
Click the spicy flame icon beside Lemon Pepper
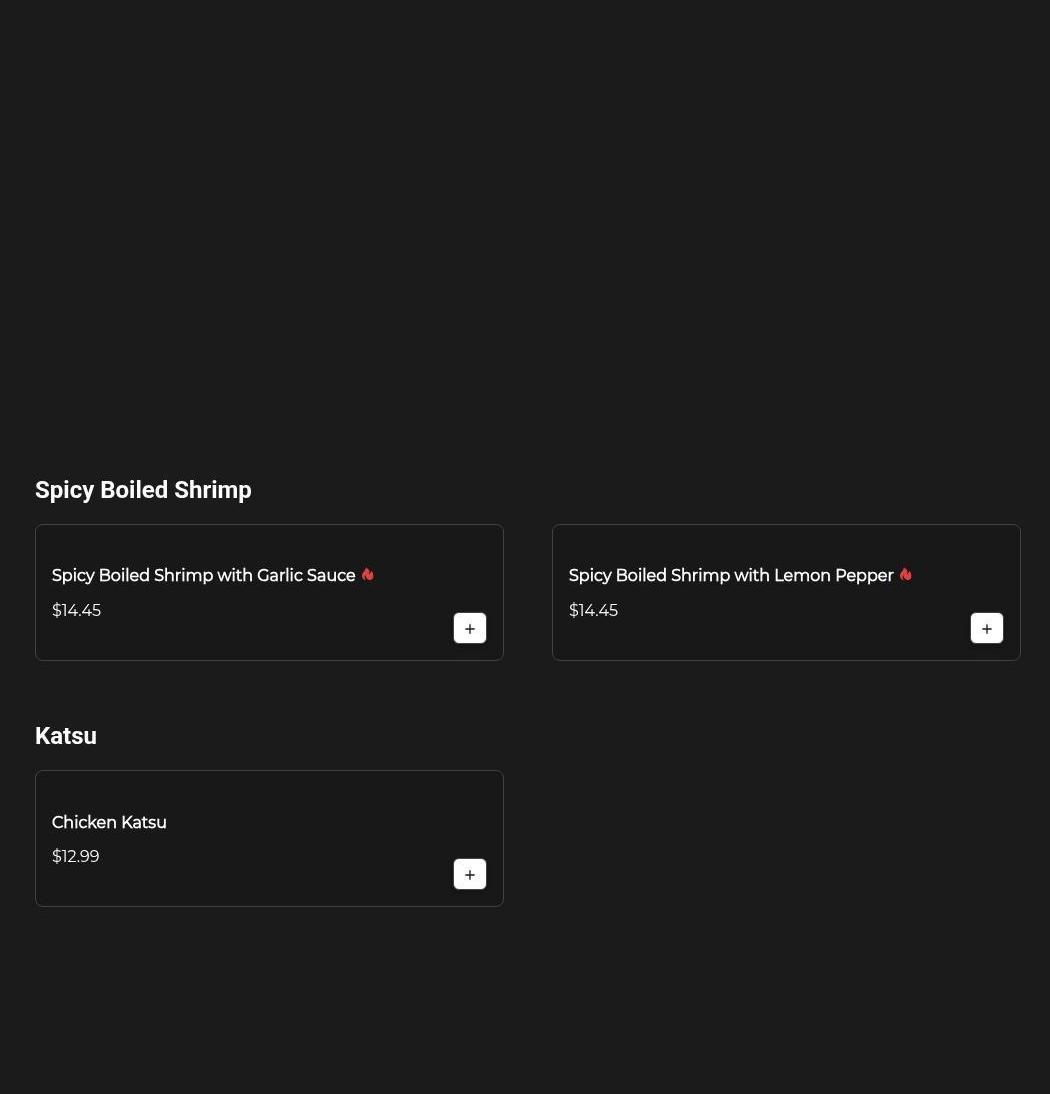[906, 575]
